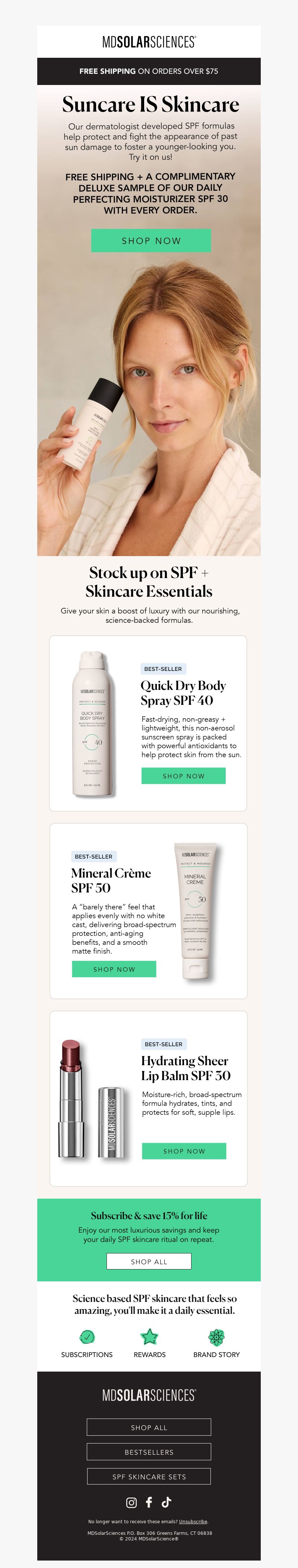Click the Rewards star icon
298x1568 pixels.
point(150,1337)
